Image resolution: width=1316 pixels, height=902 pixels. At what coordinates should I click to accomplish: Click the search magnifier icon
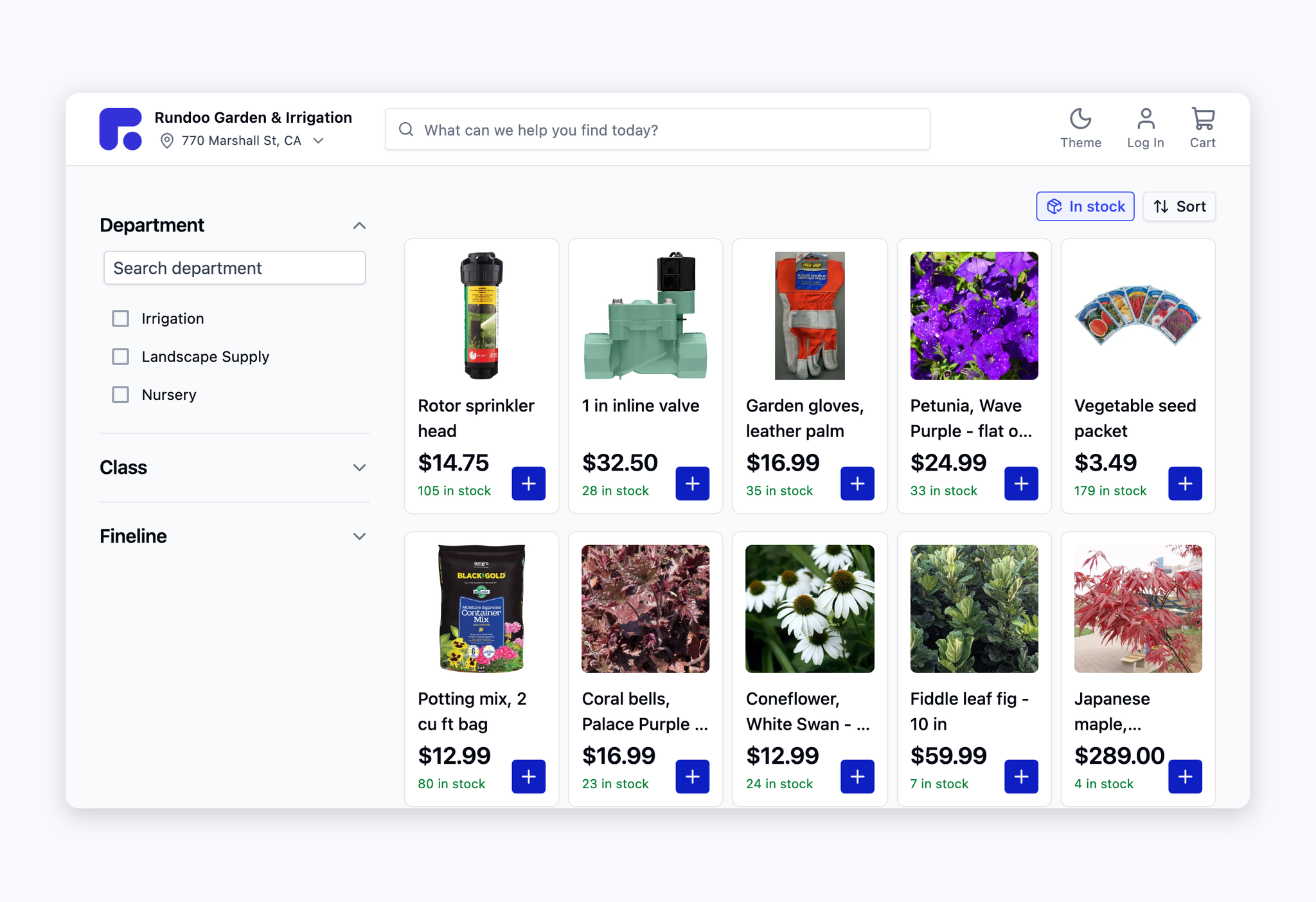click(406, 130)
